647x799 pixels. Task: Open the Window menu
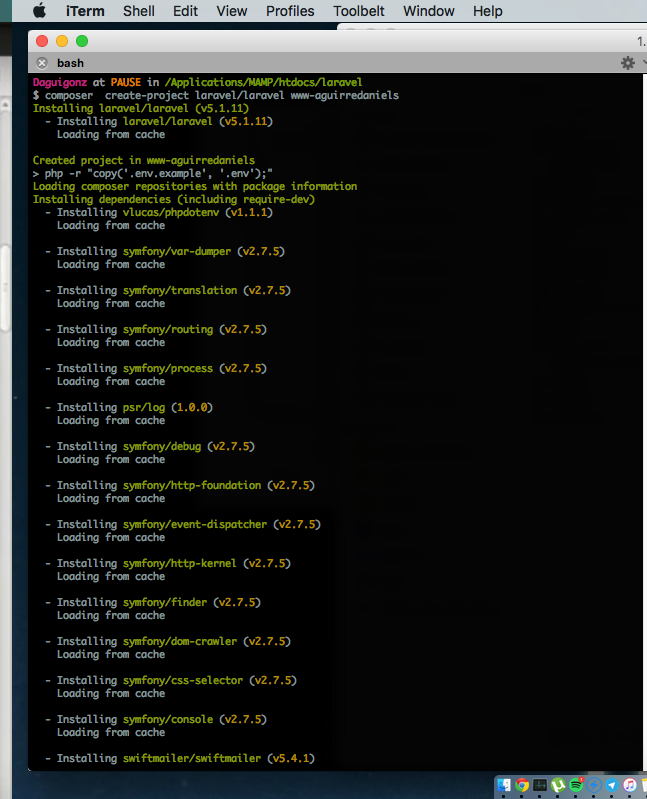click(428, 11)
